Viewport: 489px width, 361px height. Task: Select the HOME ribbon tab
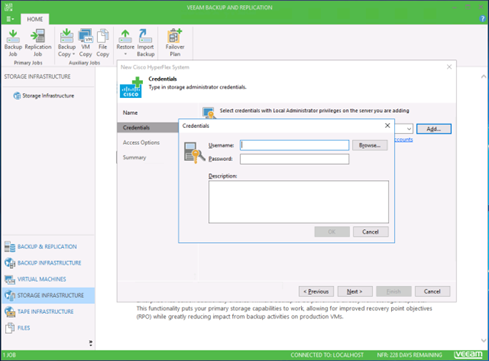(35, 19)
